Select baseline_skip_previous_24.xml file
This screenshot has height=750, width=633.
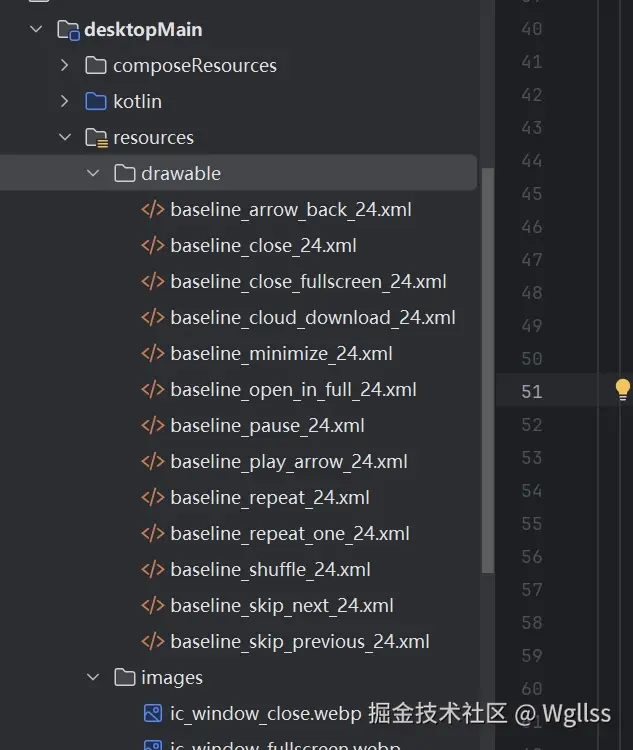click(299, 642)
